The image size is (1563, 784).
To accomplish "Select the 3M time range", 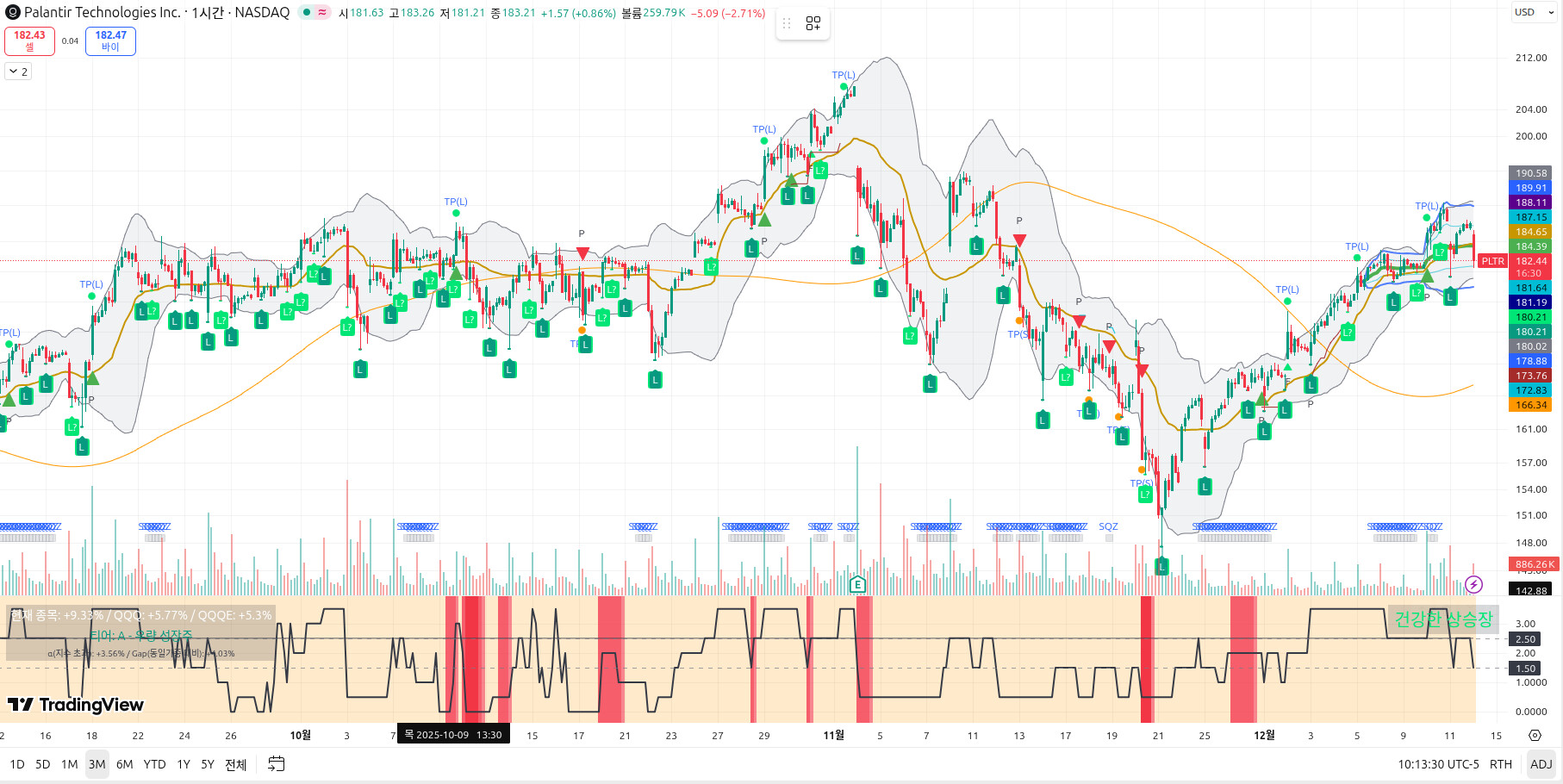I will tap(97, 764).
